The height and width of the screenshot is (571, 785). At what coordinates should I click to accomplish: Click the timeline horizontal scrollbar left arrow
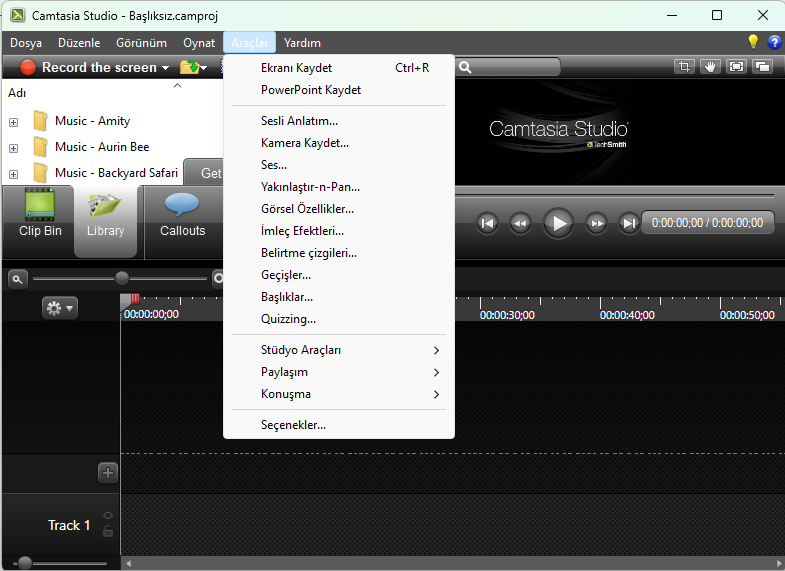click(129, 563)
